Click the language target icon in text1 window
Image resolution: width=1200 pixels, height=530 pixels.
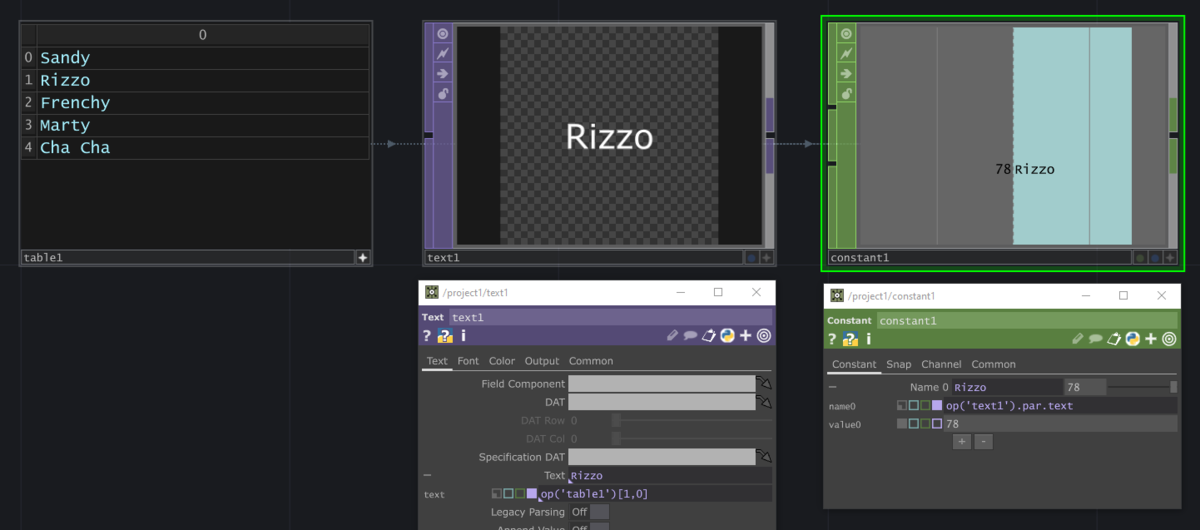coord(764,336)
